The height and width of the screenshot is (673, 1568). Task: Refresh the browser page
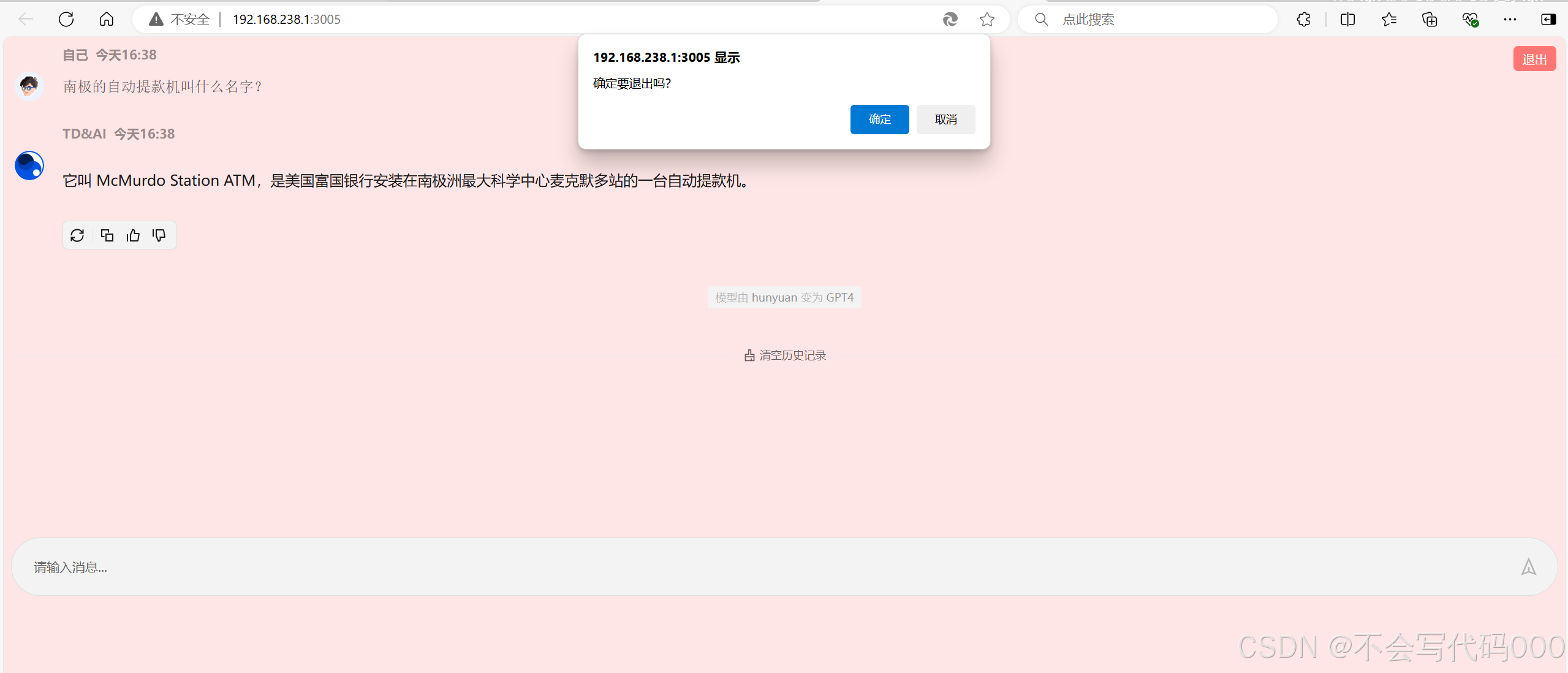66,20
